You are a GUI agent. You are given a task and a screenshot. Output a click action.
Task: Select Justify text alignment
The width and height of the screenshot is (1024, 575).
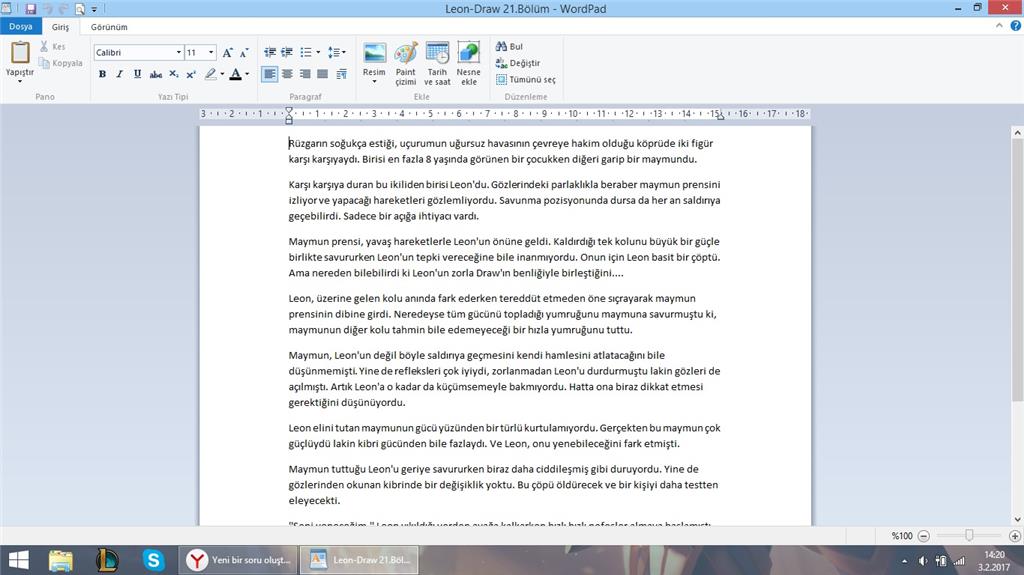coord(322,74)
